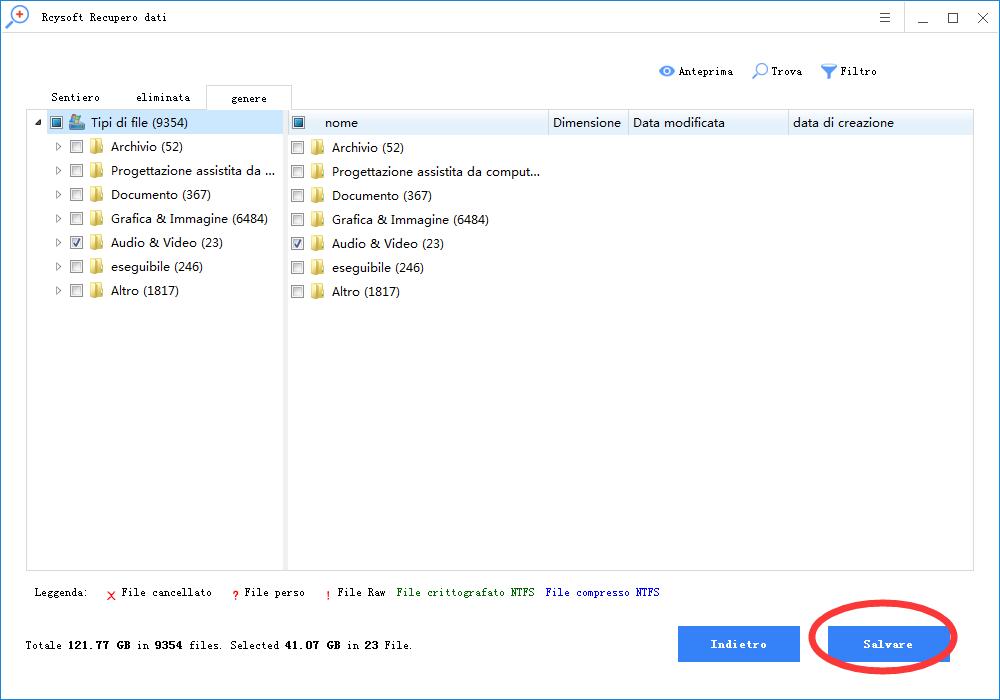Click the Tipi di file root icon

[x=77, y=122]
